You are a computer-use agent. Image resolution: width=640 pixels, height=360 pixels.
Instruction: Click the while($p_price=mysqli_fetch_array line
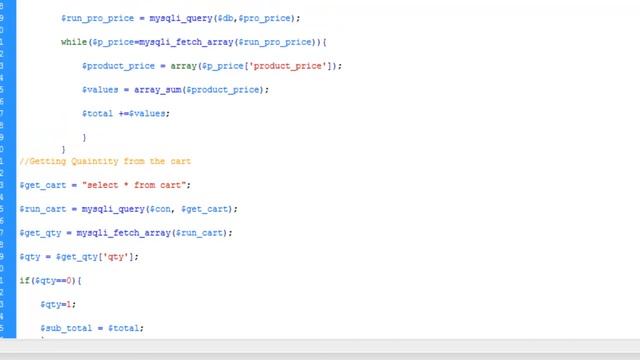[x=193, y=42]
